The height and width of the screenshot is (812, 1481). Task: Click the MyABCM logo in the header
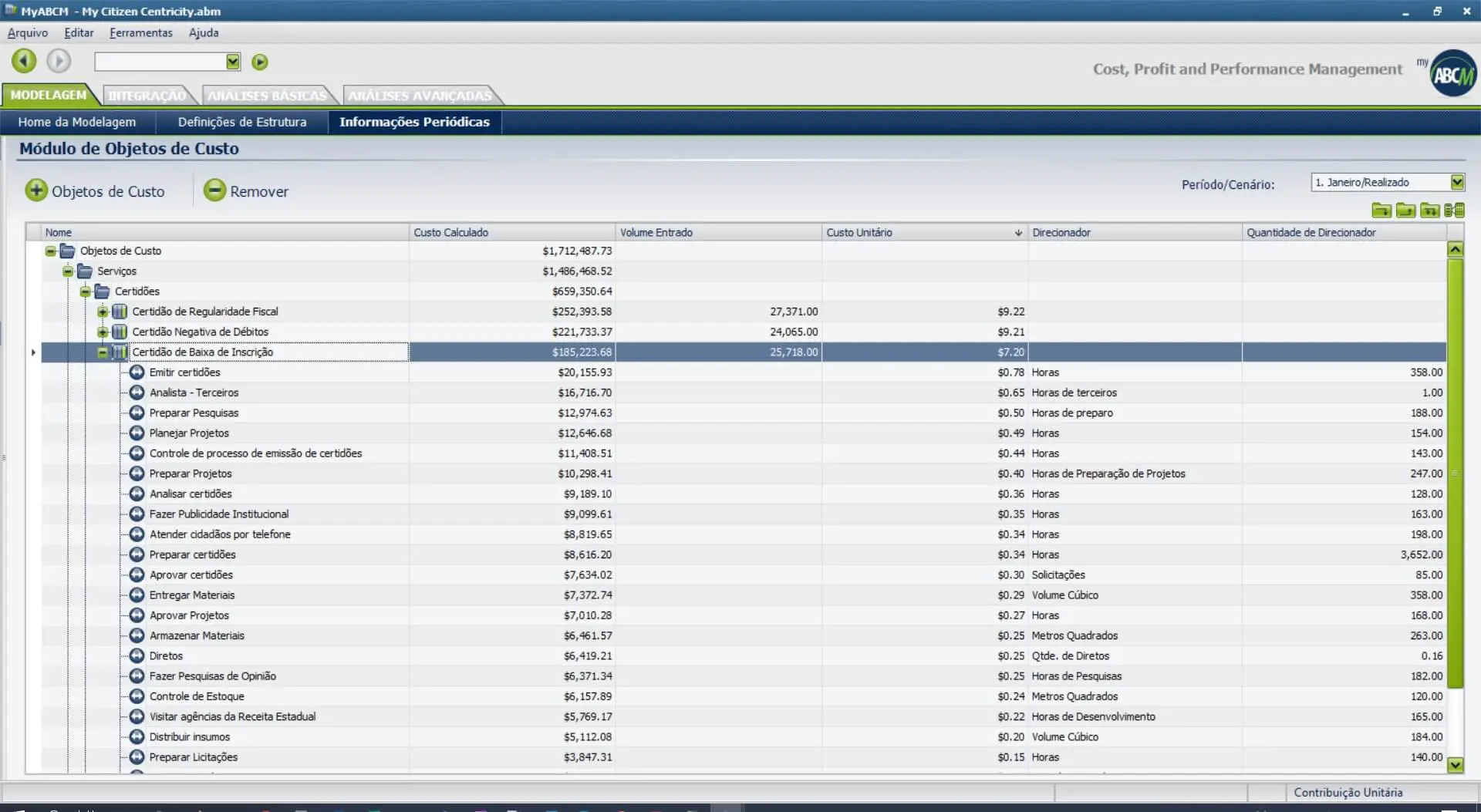pos(1452,73)
